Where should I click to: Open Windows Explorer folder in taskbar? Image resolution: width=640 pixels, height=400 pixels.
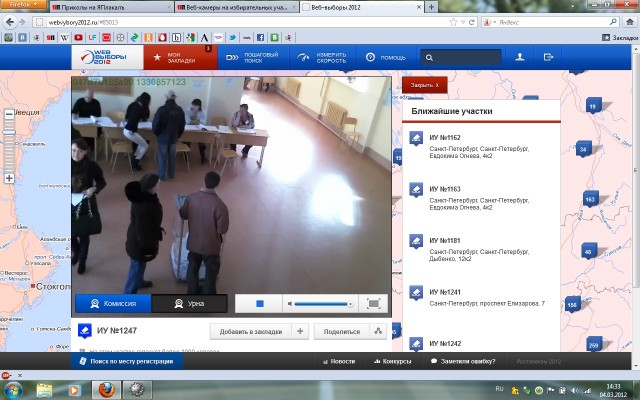(44, 390)
